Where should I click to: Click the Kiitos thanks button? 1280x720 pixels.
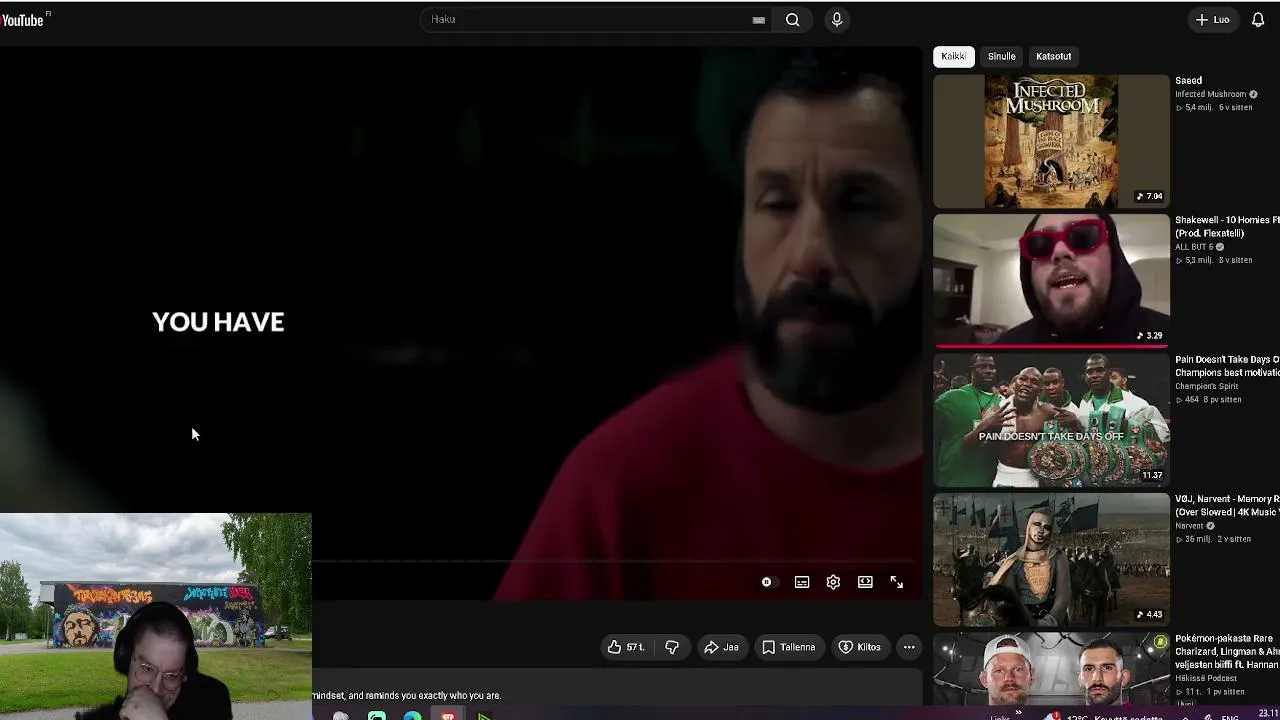pos(860,647)
